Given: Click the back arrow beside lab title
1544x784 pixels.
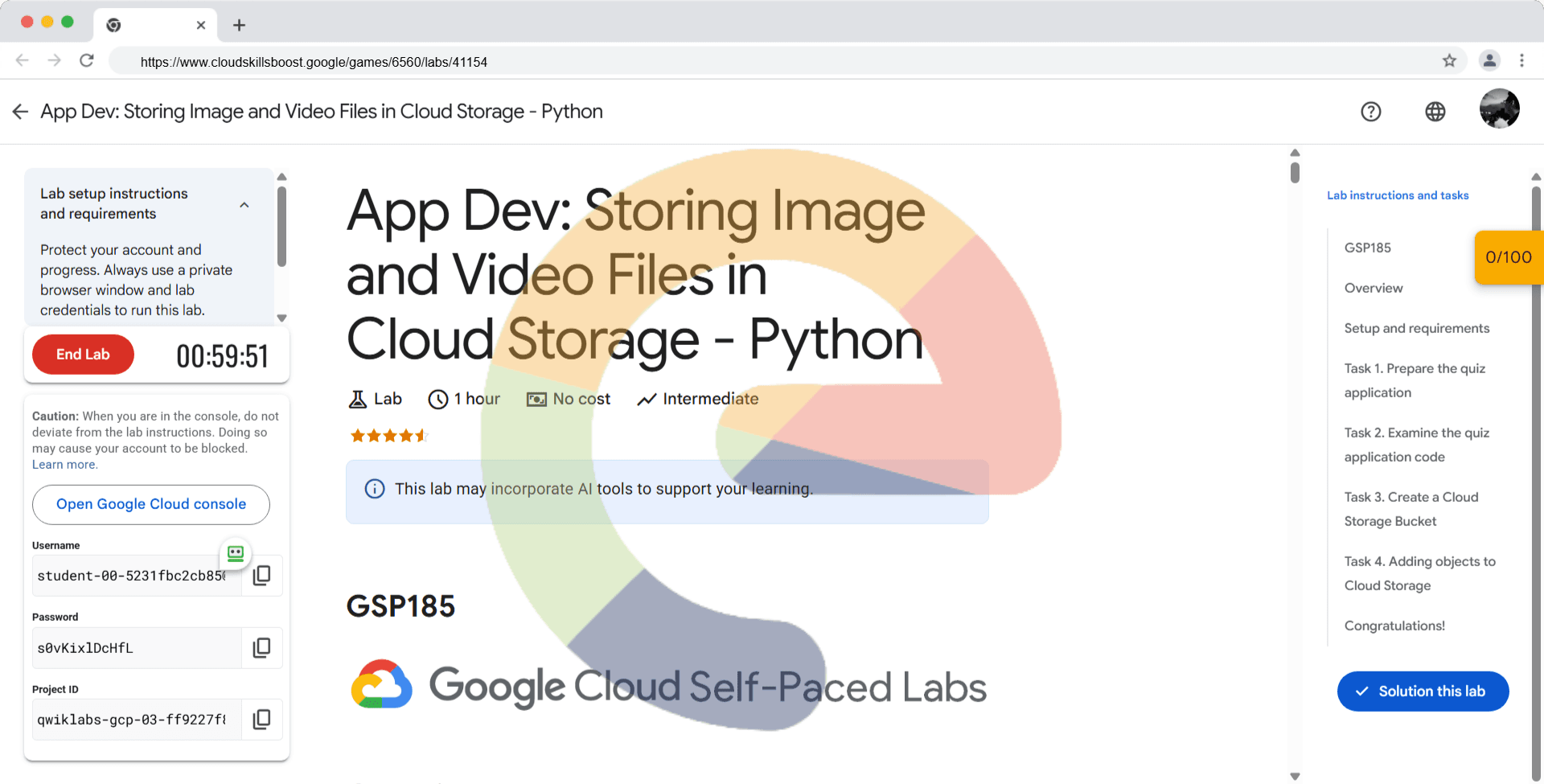Looking at the screenshot, I should tap(20, 112).
